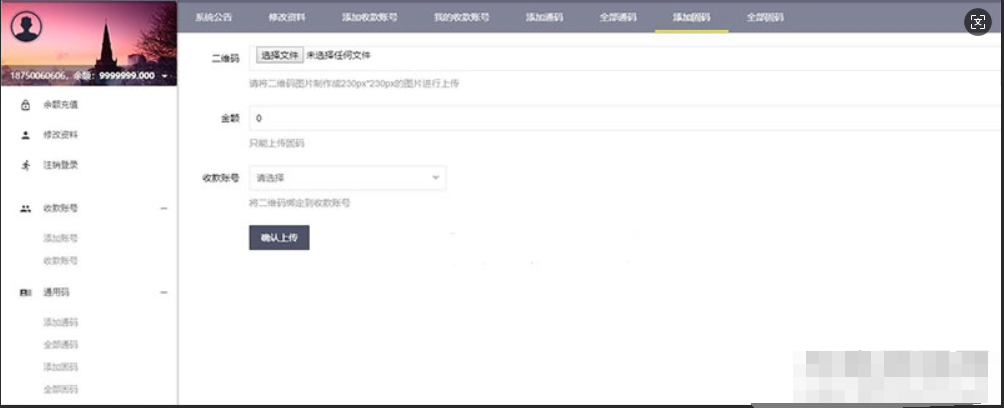Switch to the 添加通码 tab
The height and width of the screenshot is (408, 1004).
click(x=544, y=17)
